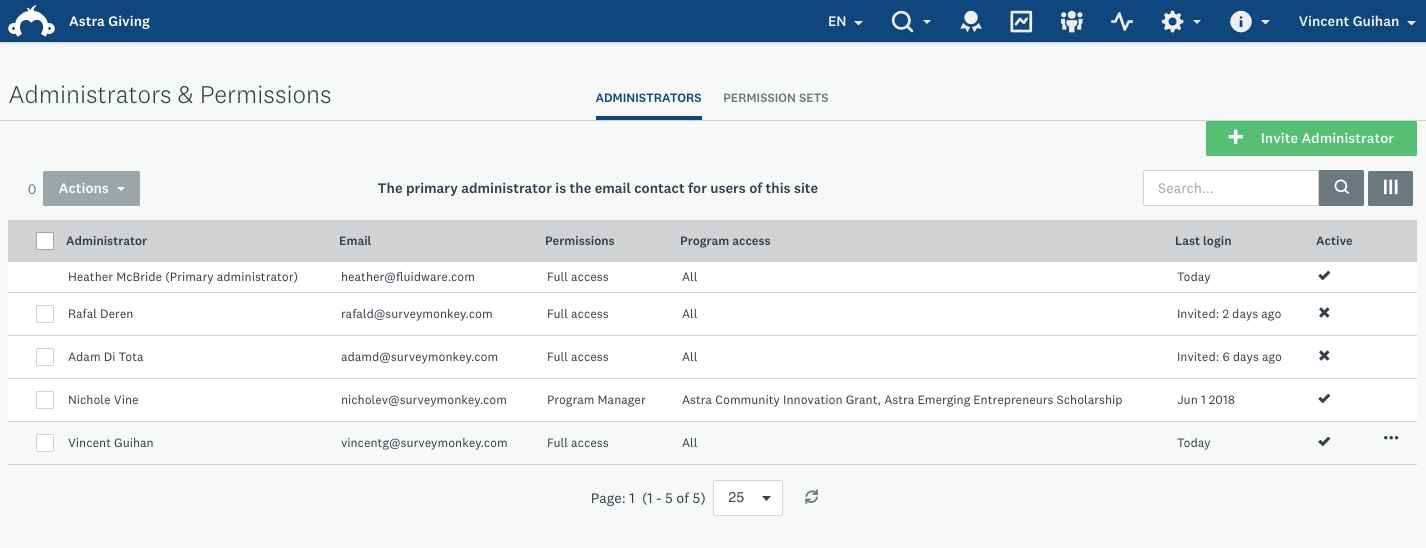1426x548 pixels.
Task: Click the name 'Nichole Vine'
Action: (x=103, y=400)
